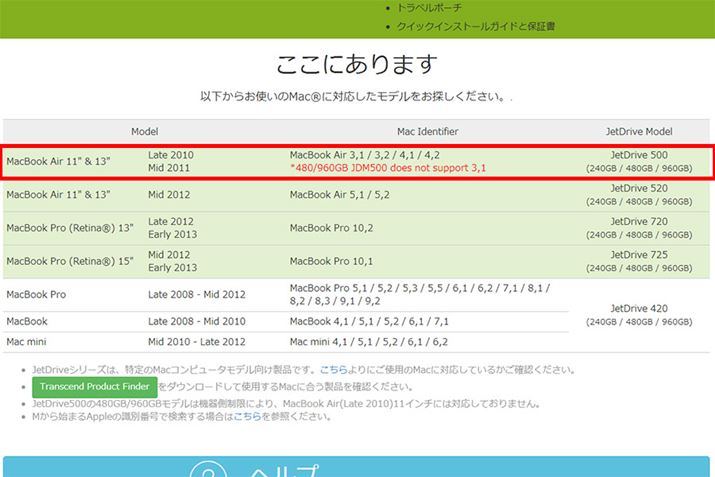Click the JetDrive 520 model cell

(x=639, y=194)
